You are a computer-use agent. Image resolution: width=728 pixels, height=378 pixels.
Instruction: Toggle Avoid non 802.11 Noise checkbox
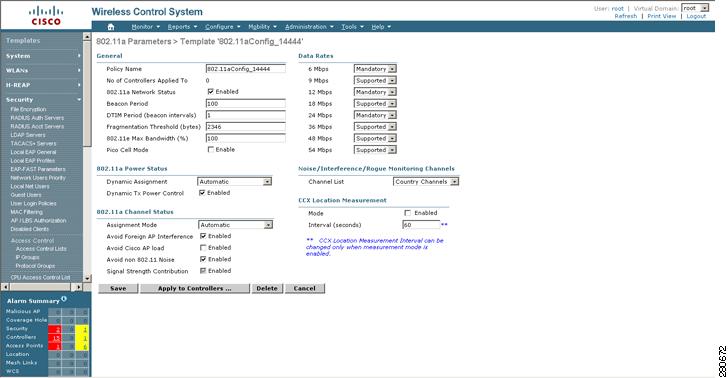tap(203, 259)
